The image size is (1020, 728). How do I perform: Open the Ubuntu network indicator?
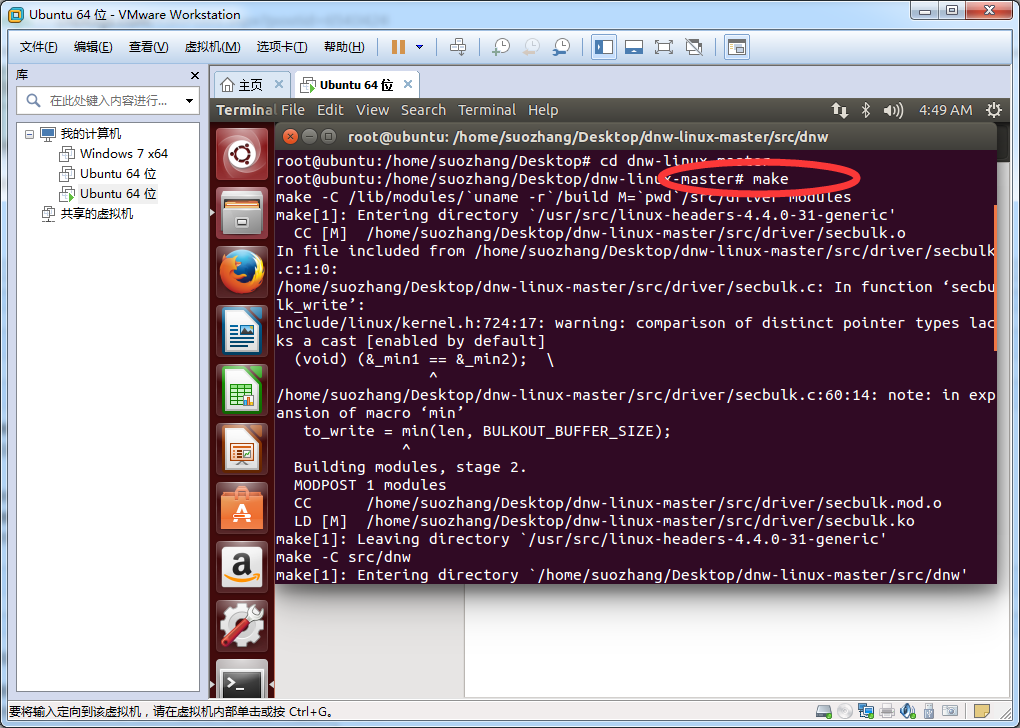(839, 110)
